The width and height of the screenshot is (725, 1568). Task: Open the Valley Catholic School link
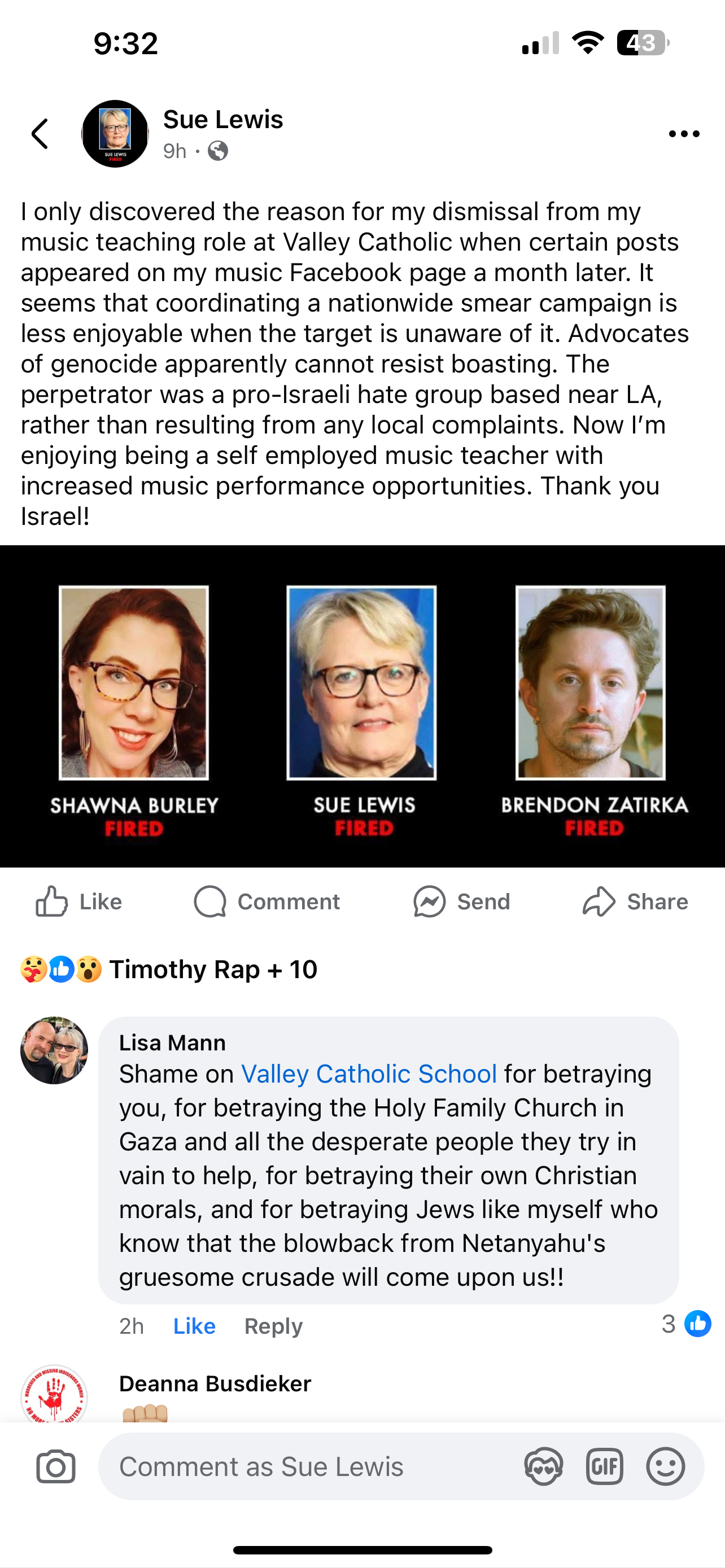[369, 1074]
